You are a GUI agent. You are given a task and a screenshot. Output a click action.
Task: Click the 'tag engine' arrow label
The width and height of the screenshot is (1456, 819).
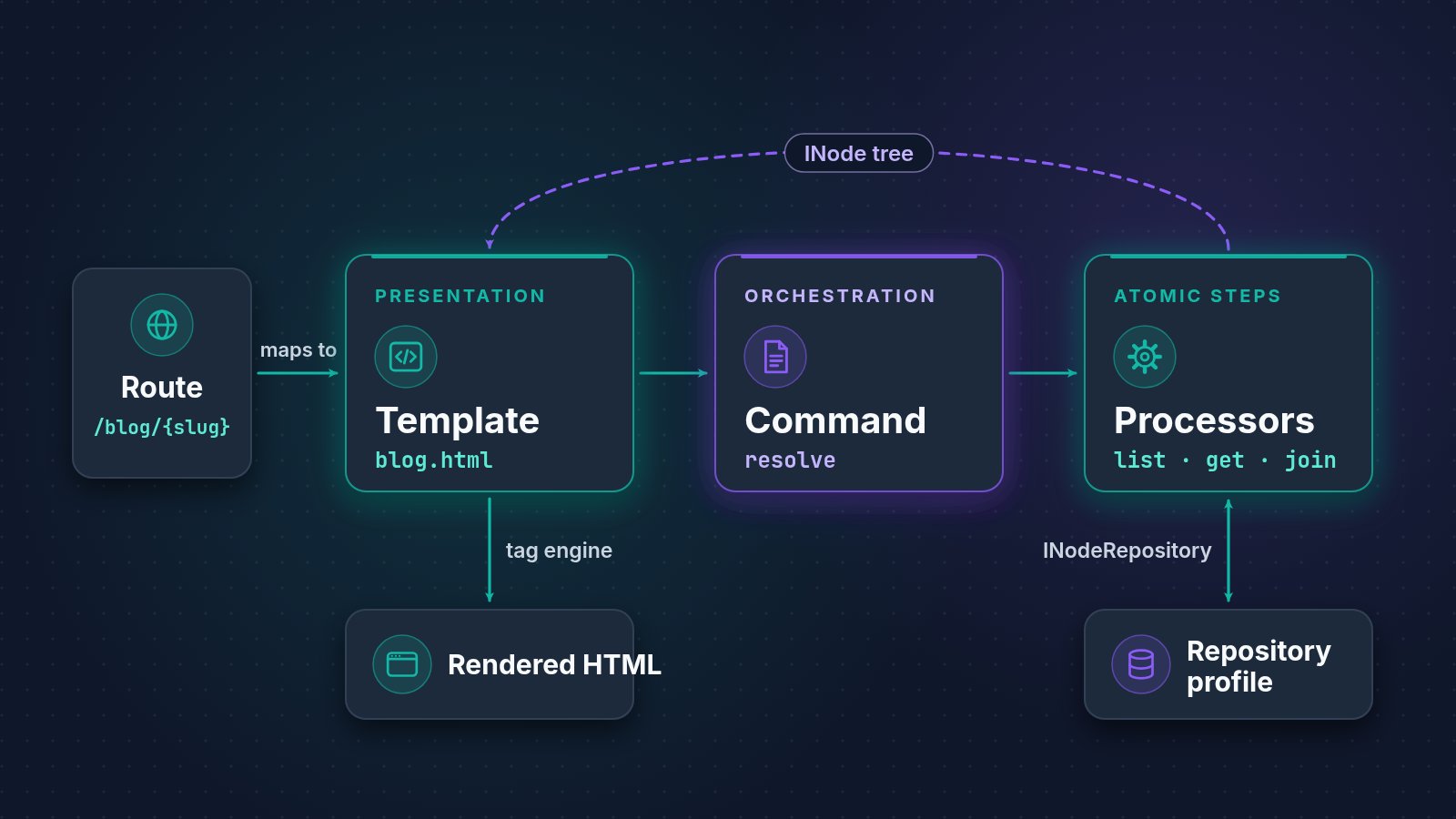[559, 551]
